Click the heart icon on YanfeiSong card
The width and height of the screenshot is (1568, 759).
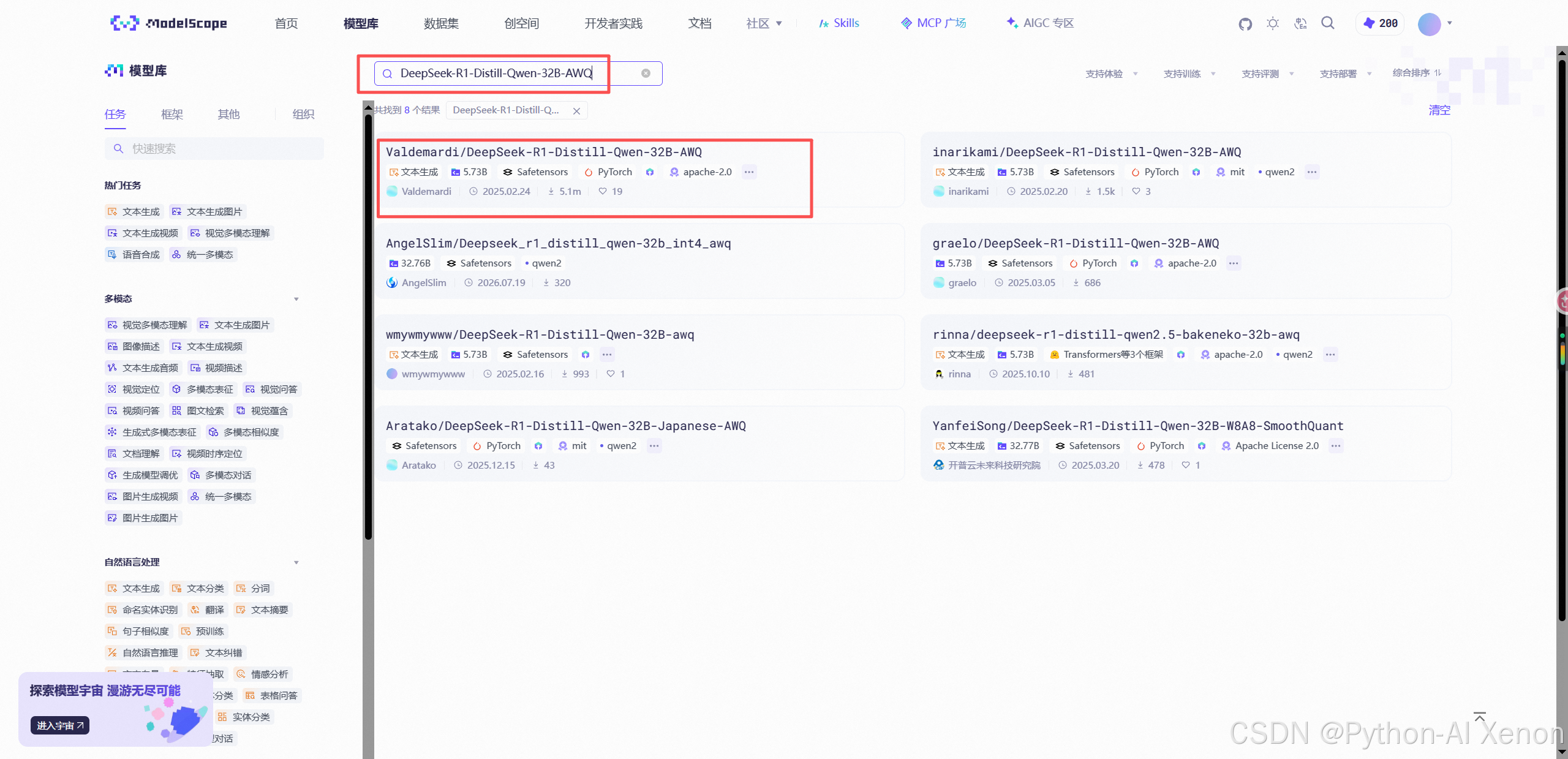[1186, 465]
